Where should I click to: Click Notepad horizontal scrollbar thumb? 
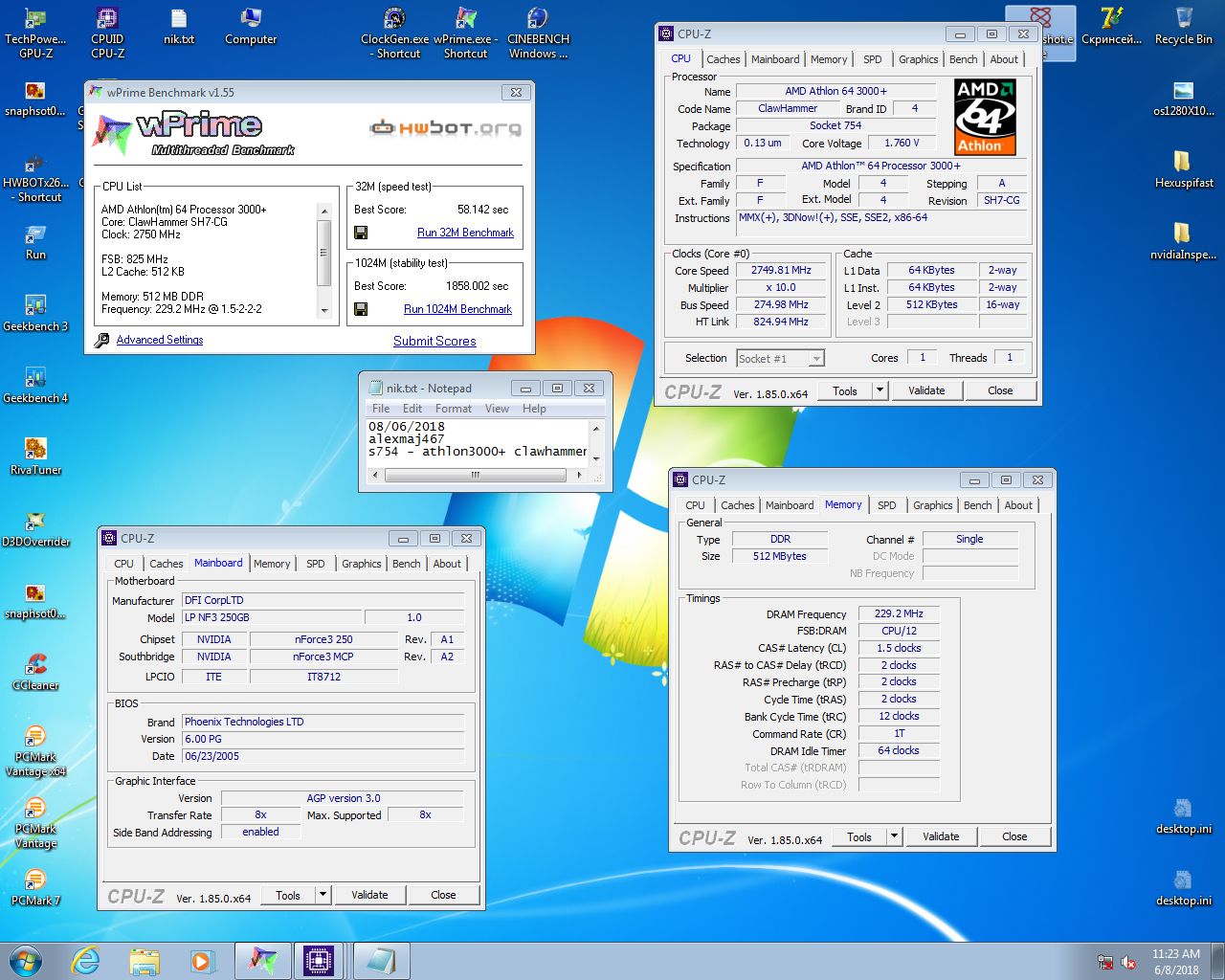pos(475,475)
